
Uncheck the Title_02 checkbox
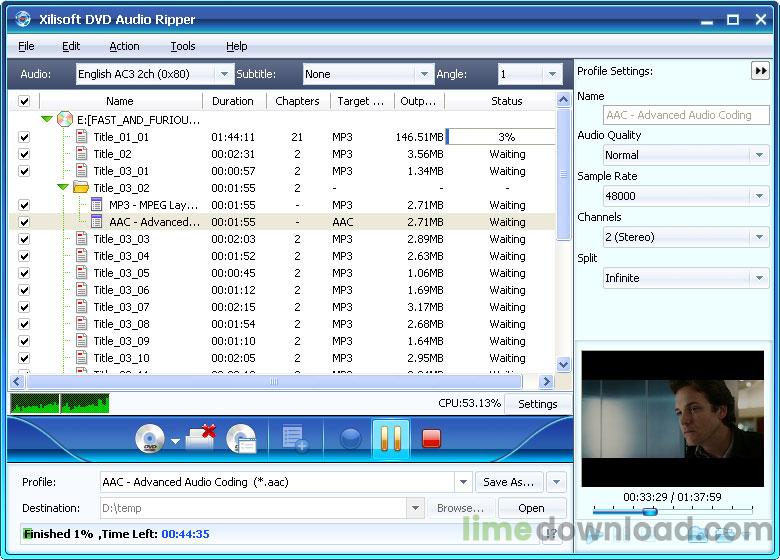(x=24, y=154)
